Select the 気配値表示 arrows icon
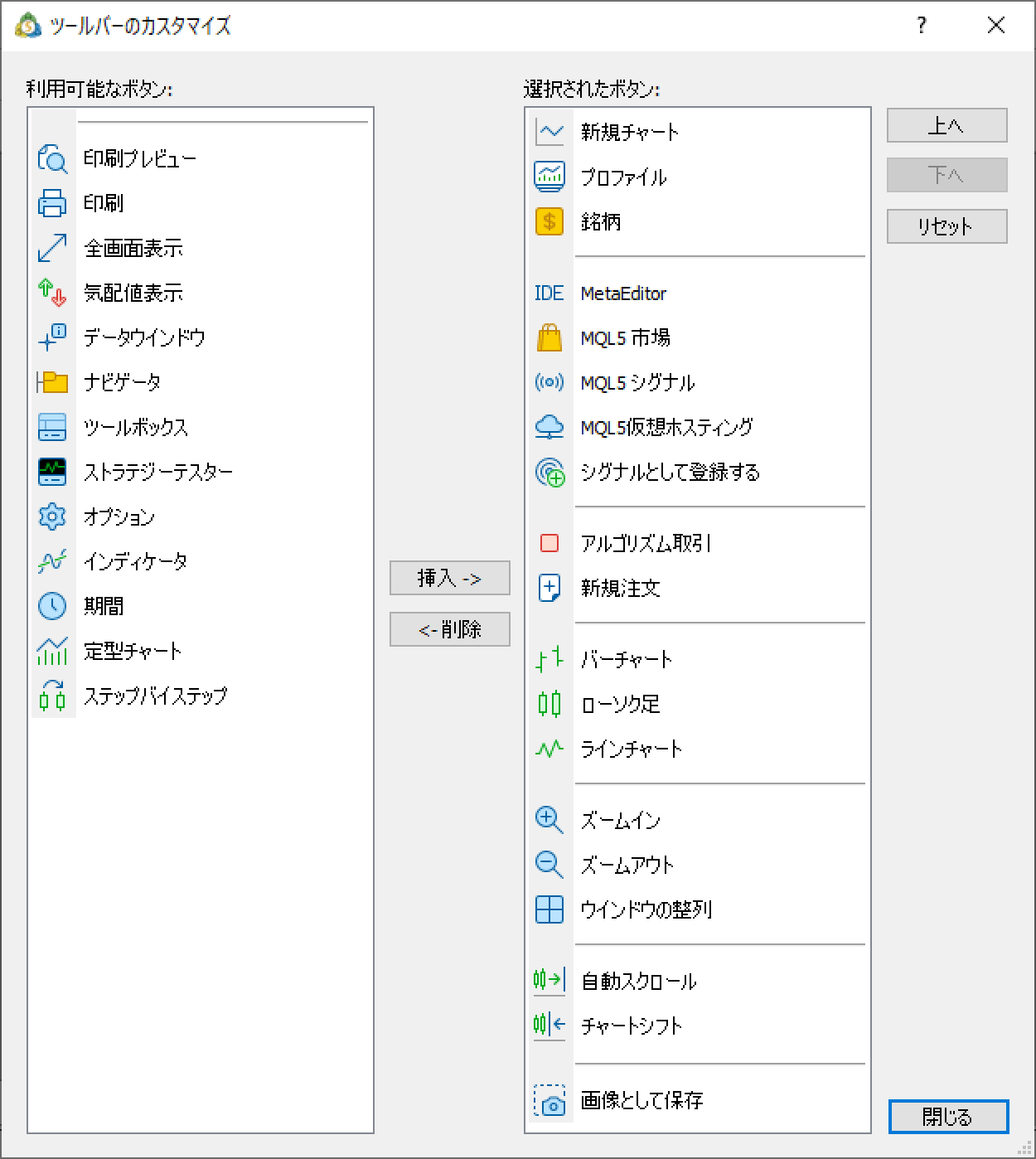The width and height of the screenshot is (1036, 1159). tap(52, 293)
